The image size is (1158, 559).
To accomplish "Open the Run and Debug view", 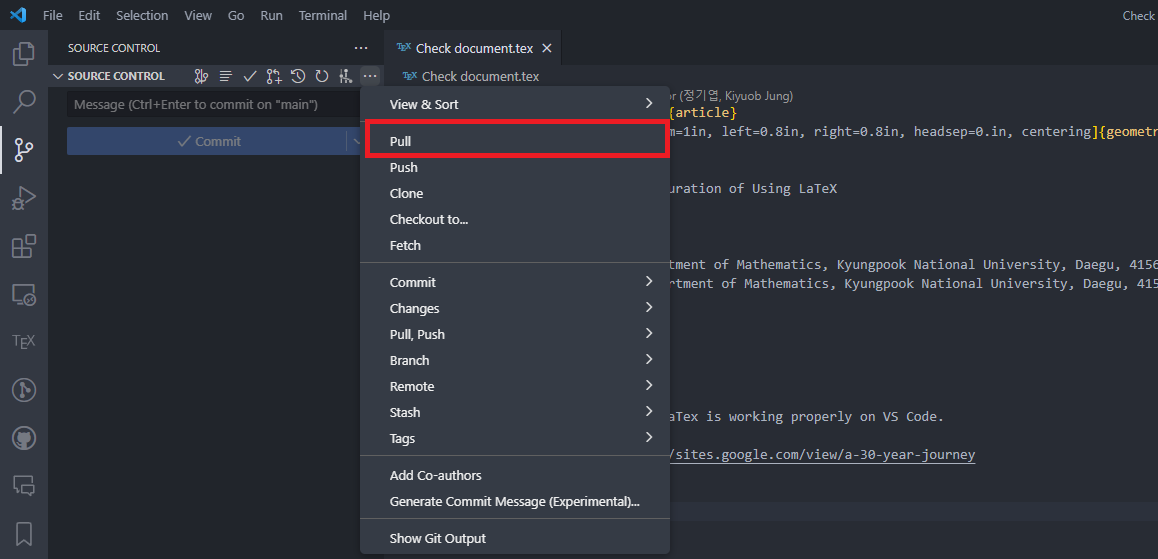I will click(x=24, y=198).
